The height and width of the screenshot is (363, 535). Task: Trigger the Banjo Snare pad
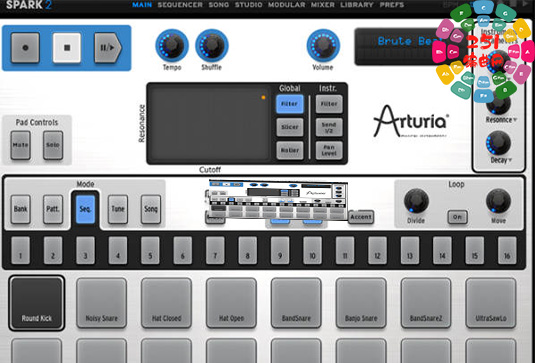361,303
